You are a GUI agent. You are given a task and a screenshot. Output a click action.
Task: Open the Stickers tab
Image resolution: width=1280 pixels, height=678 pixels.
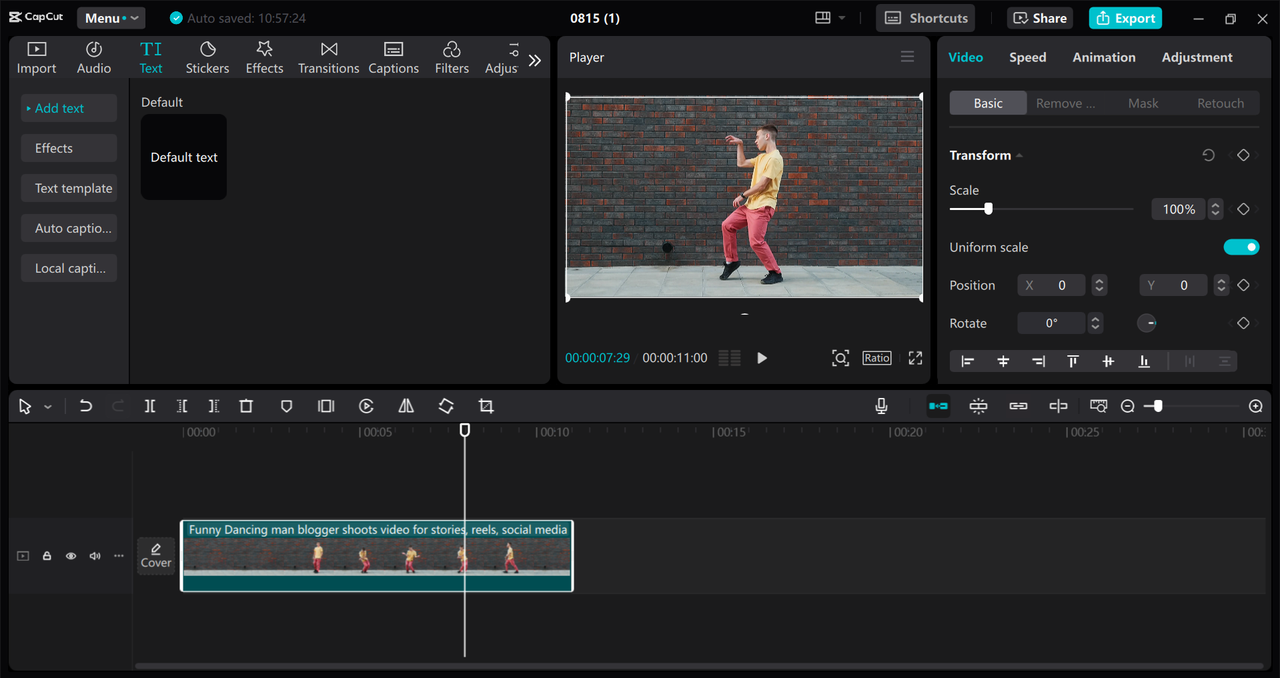coord(207,58)
